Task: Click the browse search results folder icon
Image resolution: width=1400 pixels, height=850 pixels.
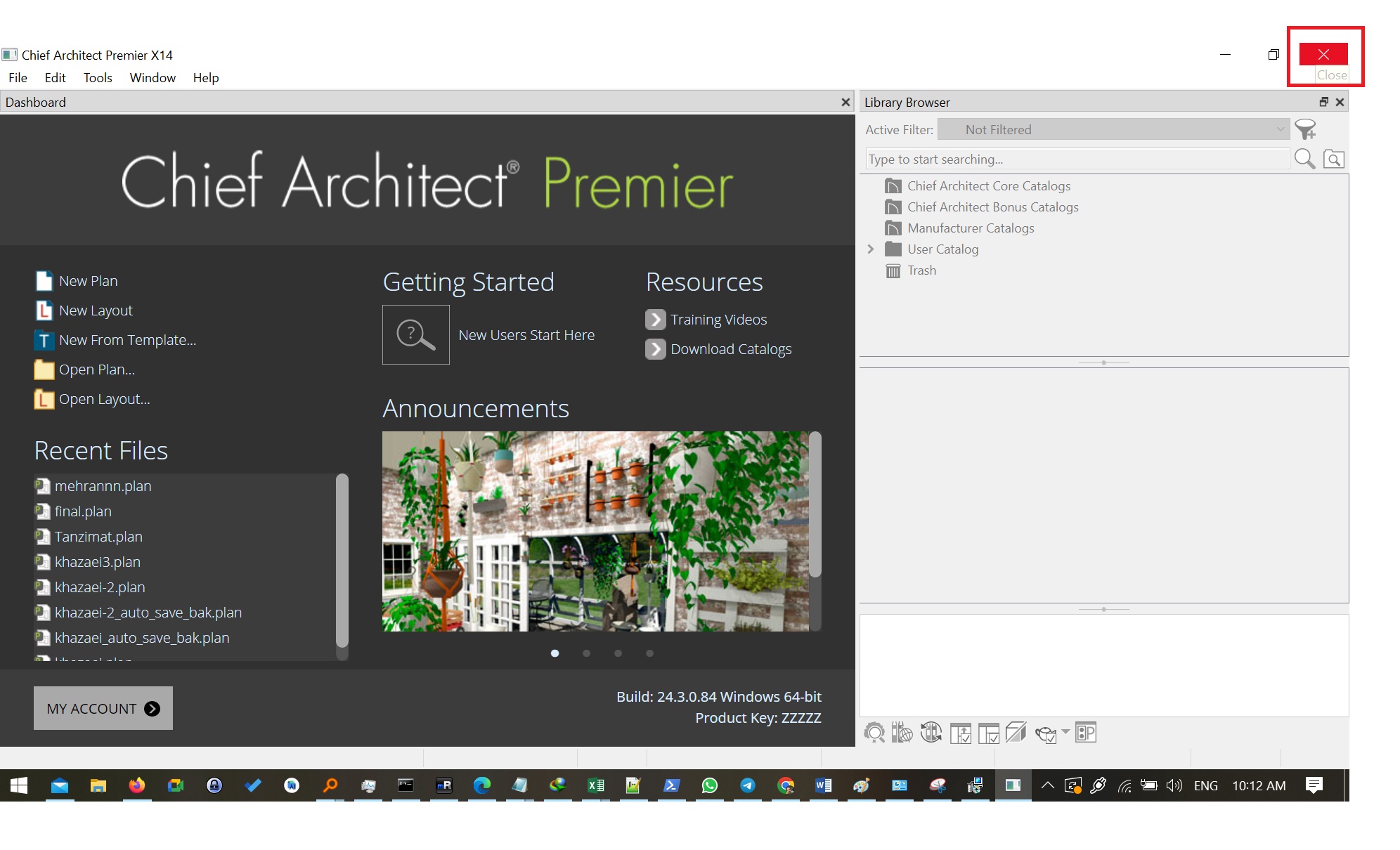Action: coord(1333,159)
